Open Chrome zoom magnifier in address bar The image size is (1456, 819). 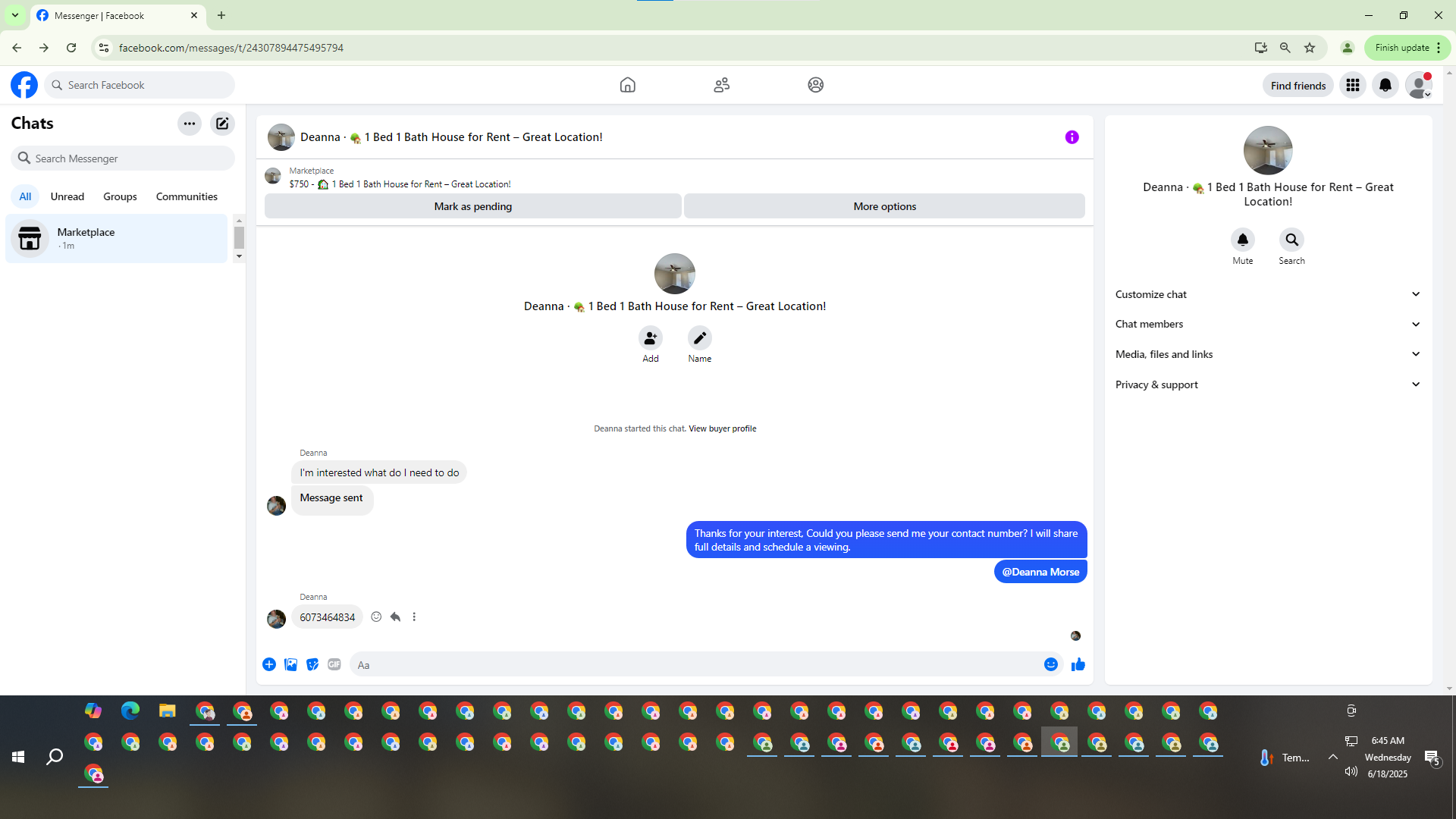[x=1285, y=48]
